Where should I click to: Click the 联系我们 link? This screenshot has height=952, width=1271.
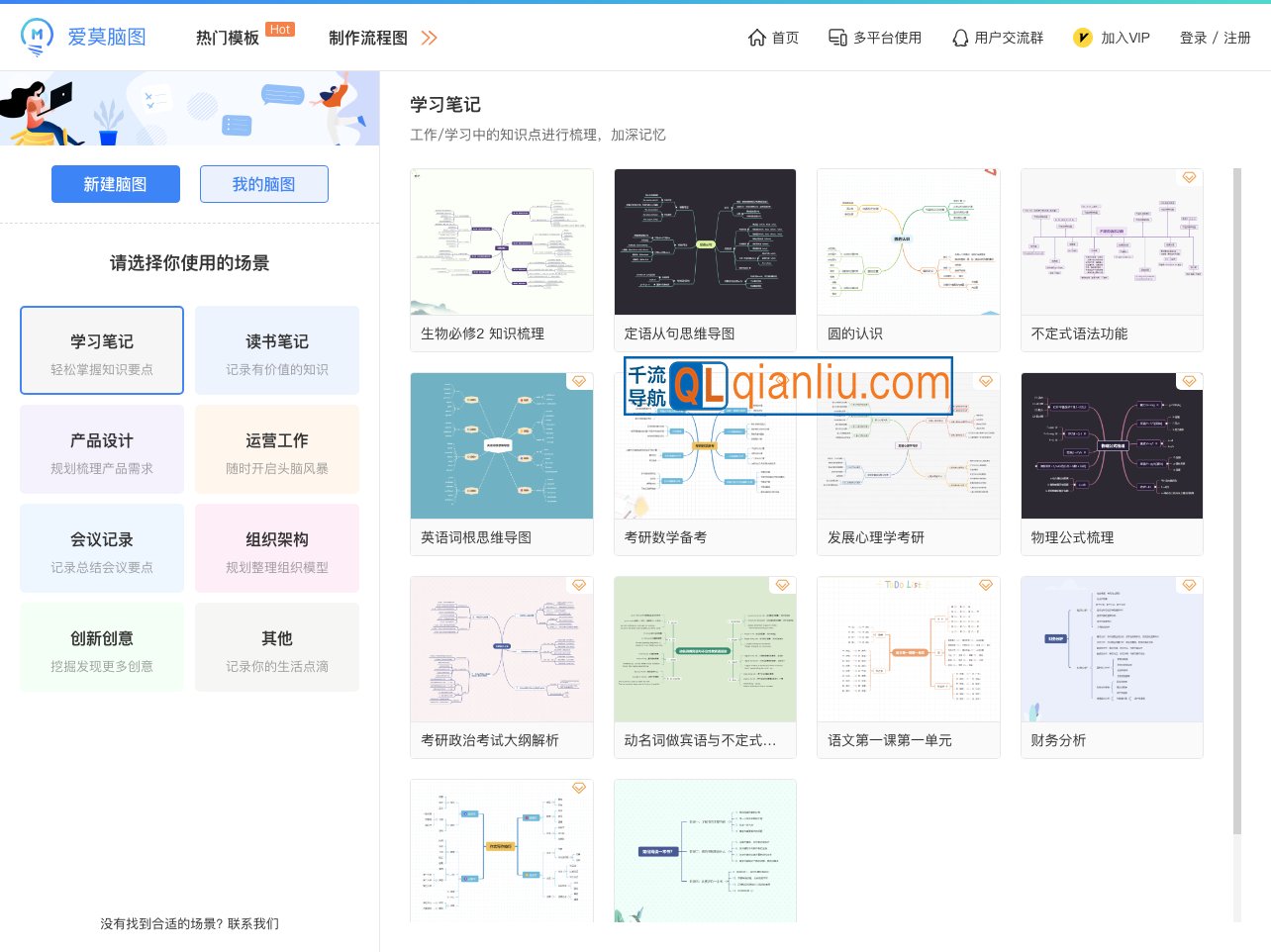253,923
